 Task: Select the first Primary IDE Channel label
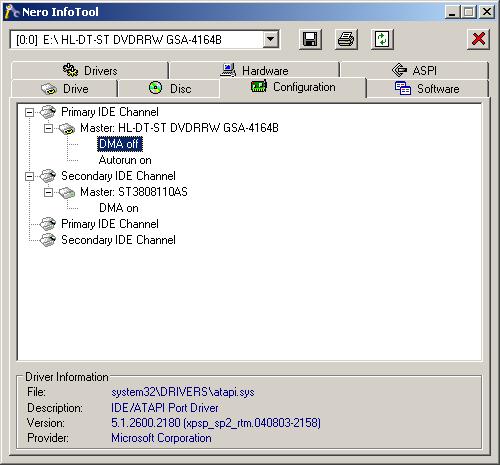tap(110, 112)
